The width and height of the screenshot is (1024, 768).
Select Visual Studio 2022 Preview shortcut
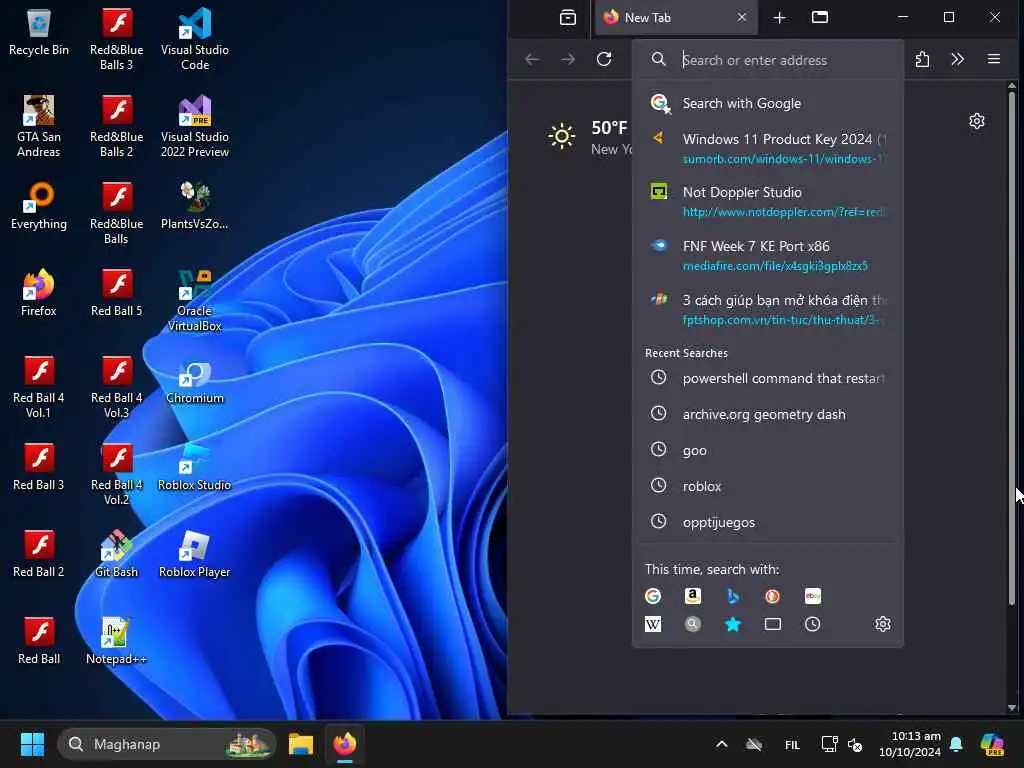[195, 126]
